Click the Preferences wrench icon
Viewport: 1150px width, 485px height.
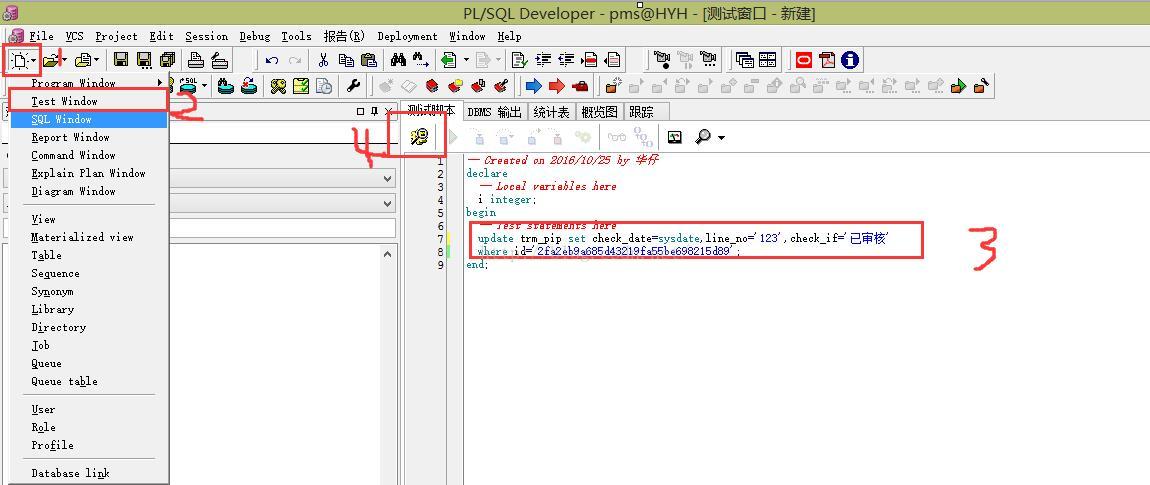353,86
